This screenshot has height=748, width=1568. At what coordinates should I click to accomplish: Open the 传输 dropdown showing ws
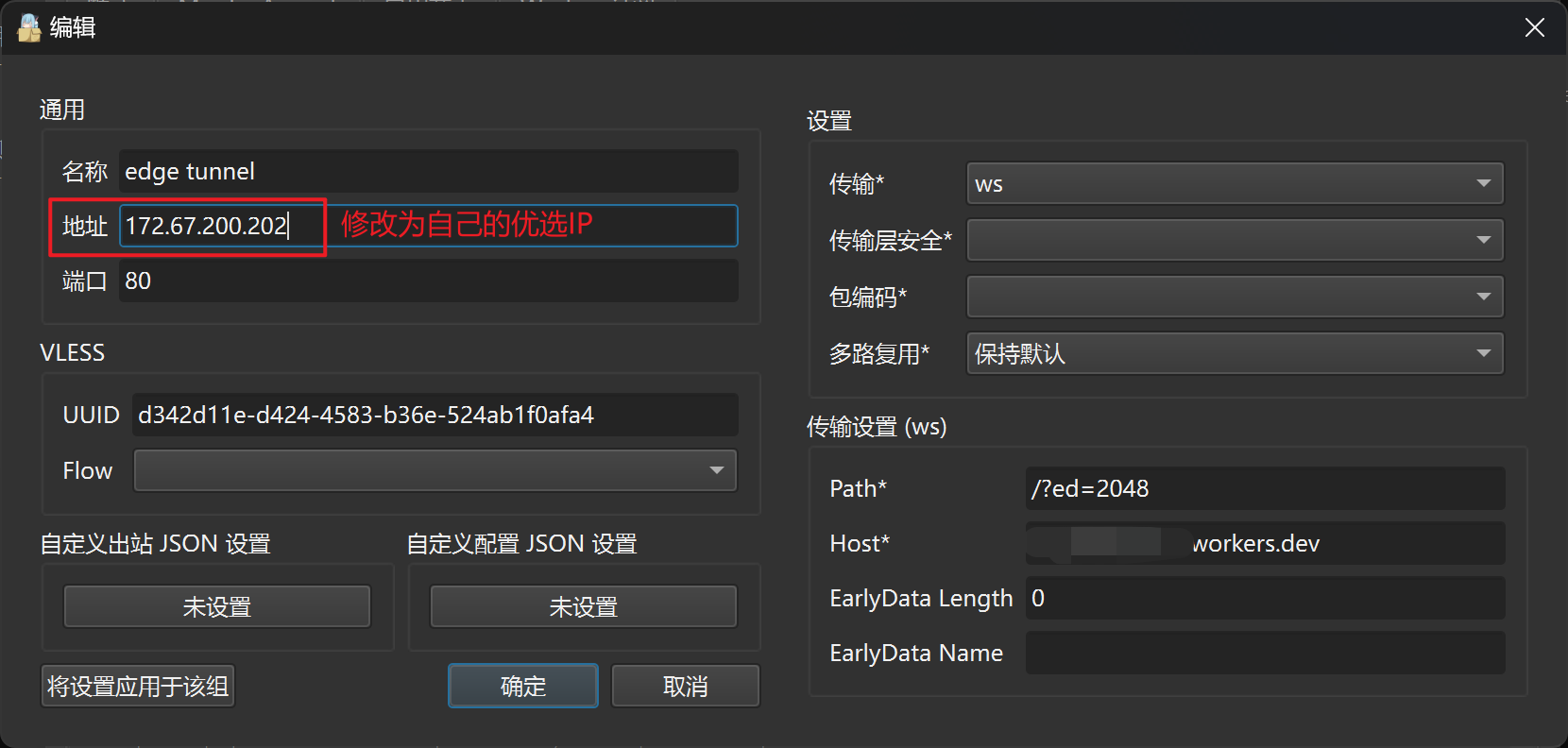1235,183
